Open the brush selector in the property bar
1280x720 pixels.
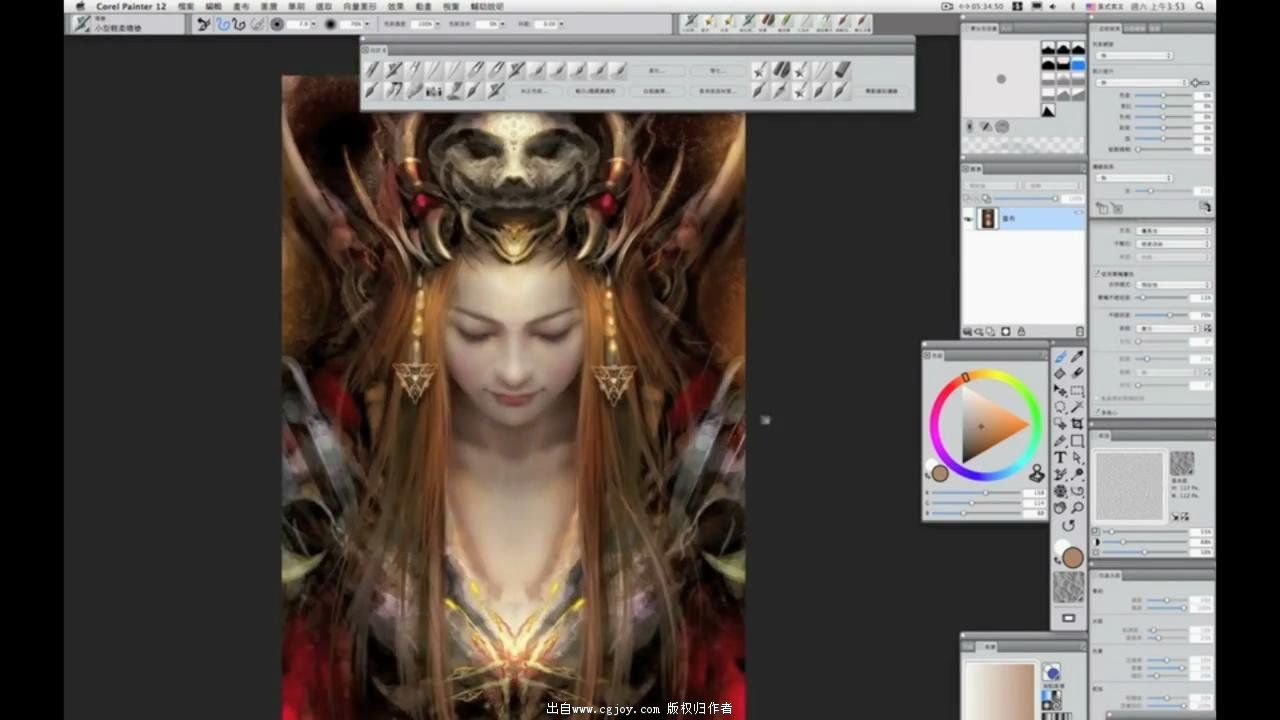(x=82, y=24)
